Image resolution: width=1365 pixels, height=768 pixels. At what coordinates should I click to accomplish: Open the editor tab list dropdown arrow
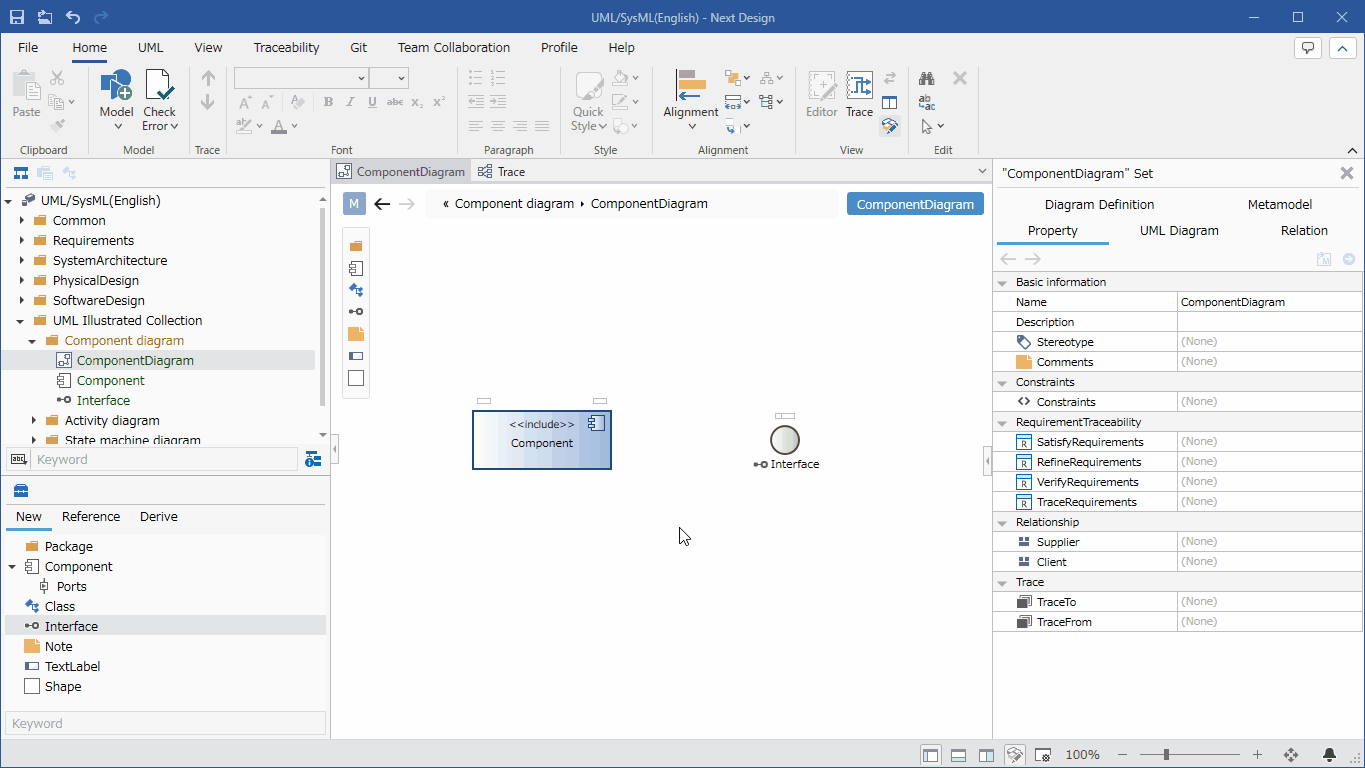tap(982, 172)
